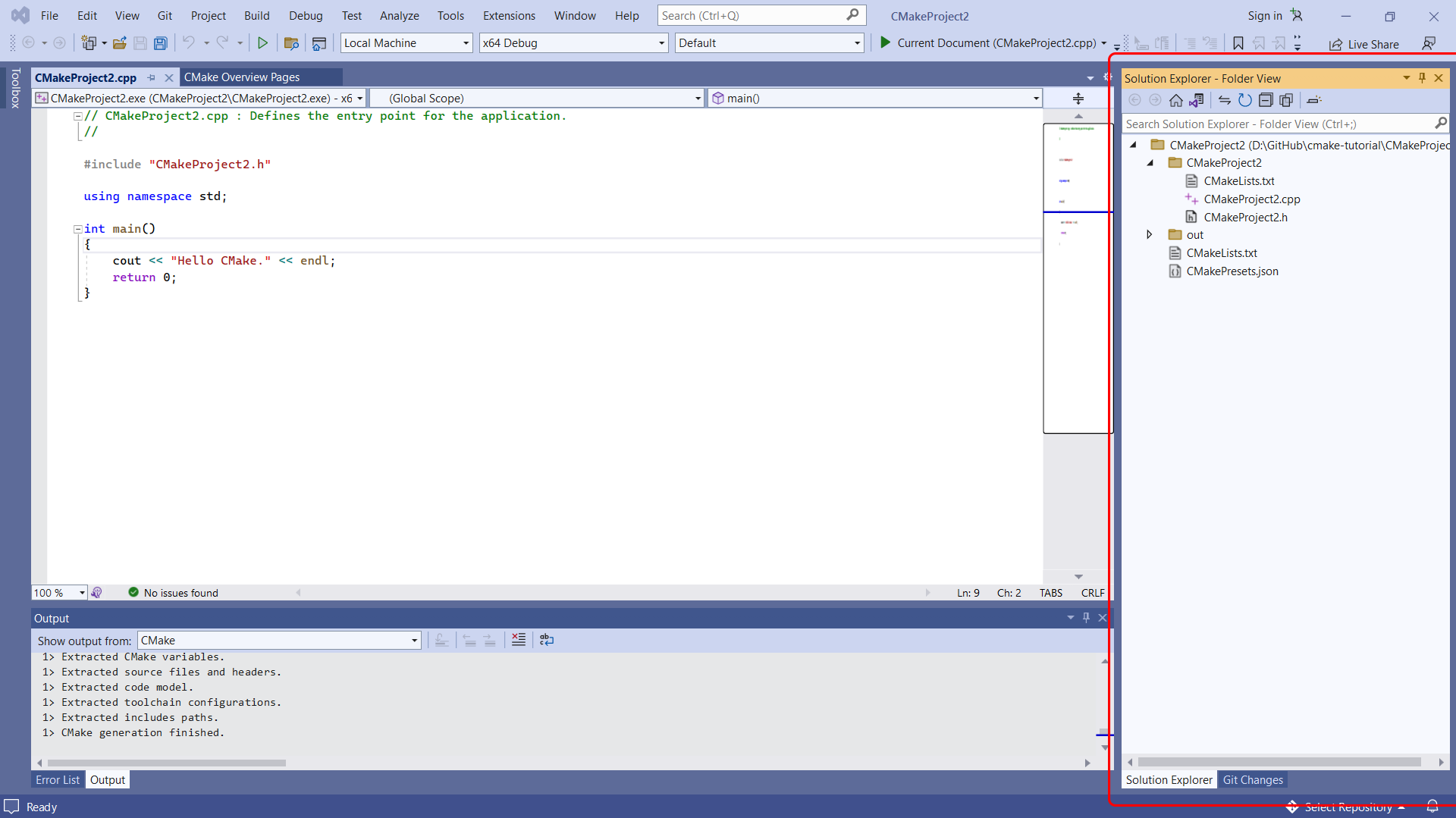Click the Toggle Bookmark icon in toolbar
This screenshot has width=1456, height=818.
coord(1238,43)
